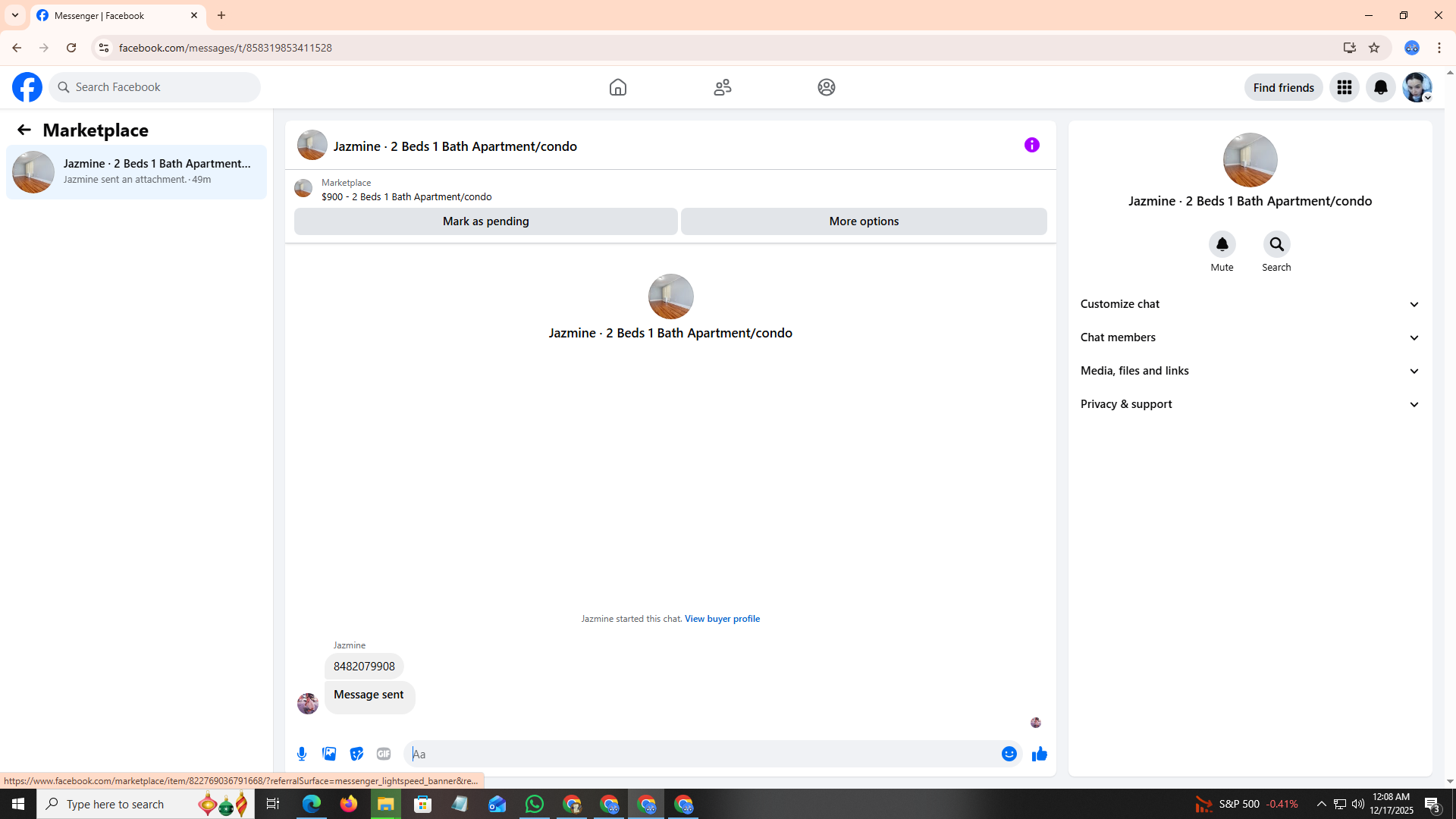Expand Media, files and links section
Viewport: 1456px width, 819px height.
point(1249,371)
